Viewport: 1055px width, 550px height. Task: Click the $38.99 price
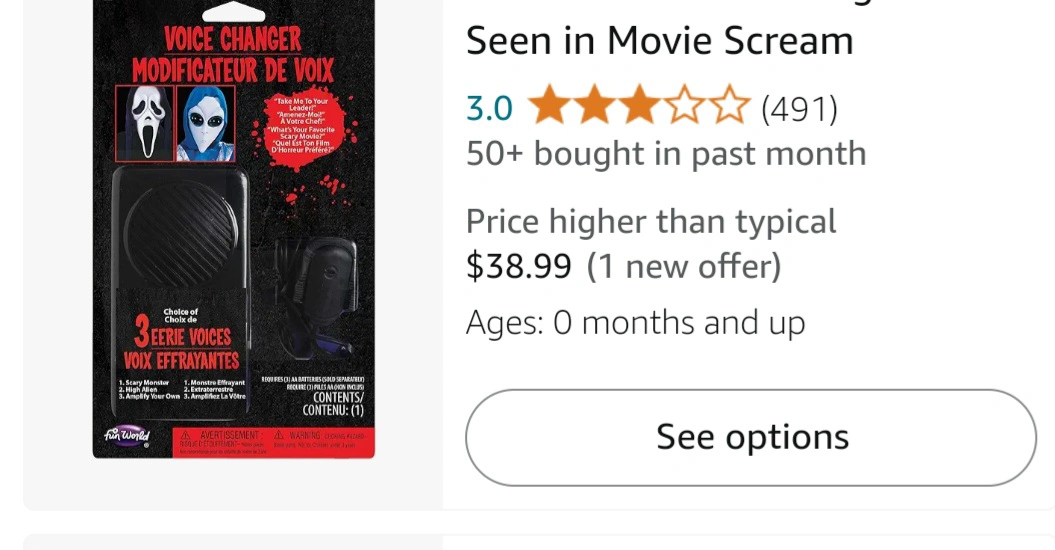pos(519,267)
